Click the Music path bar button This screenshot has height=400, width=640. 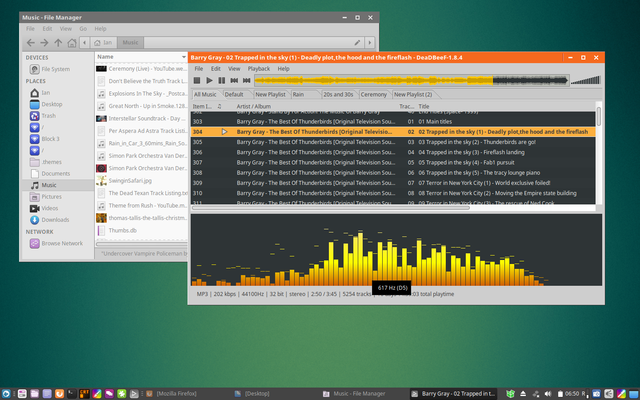tap(131, 42)
